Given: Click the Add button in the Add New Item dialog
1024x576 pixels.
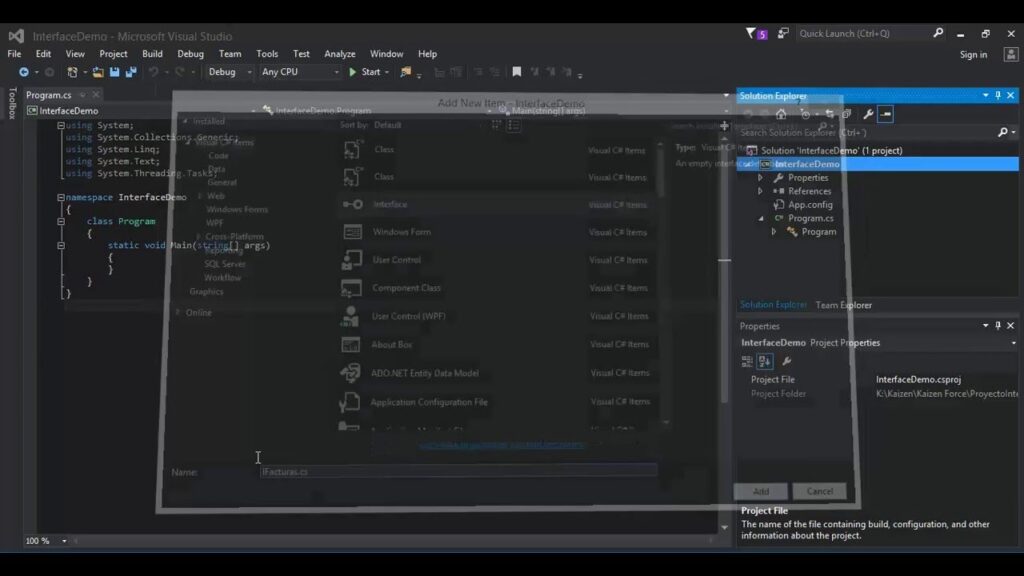Looking at the screenshot, I should pyautogui.click(x=761, y=491).
